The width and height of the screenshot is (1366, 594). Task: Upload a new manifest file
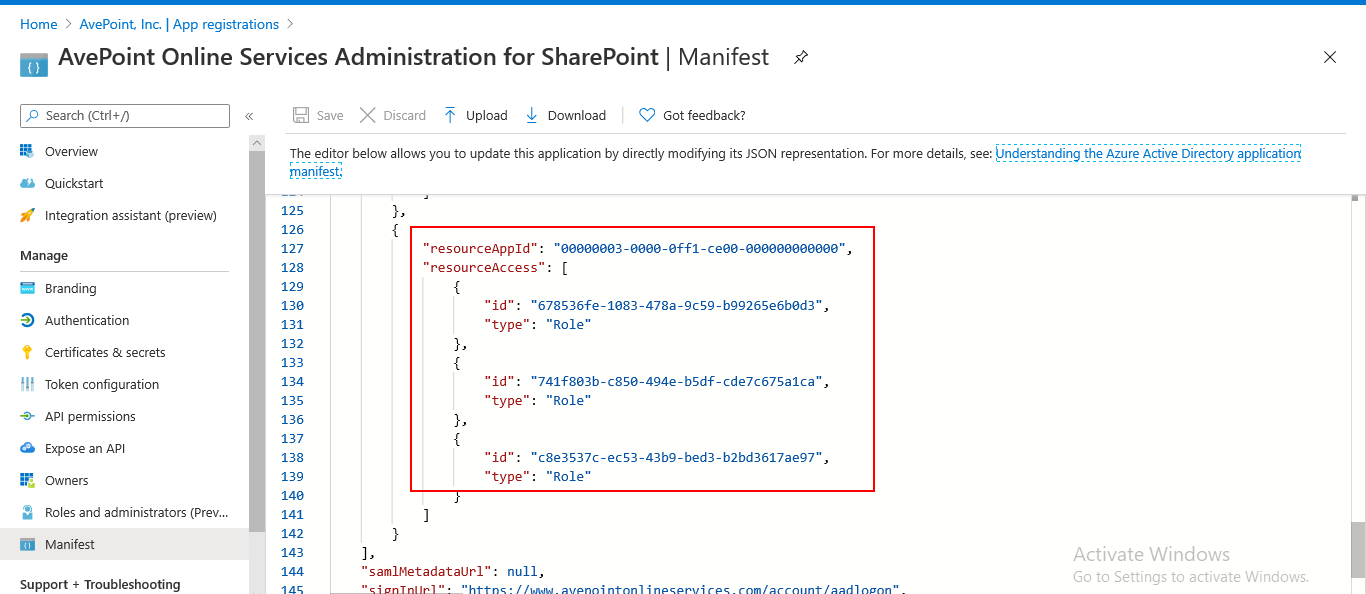tap(475, 115)
